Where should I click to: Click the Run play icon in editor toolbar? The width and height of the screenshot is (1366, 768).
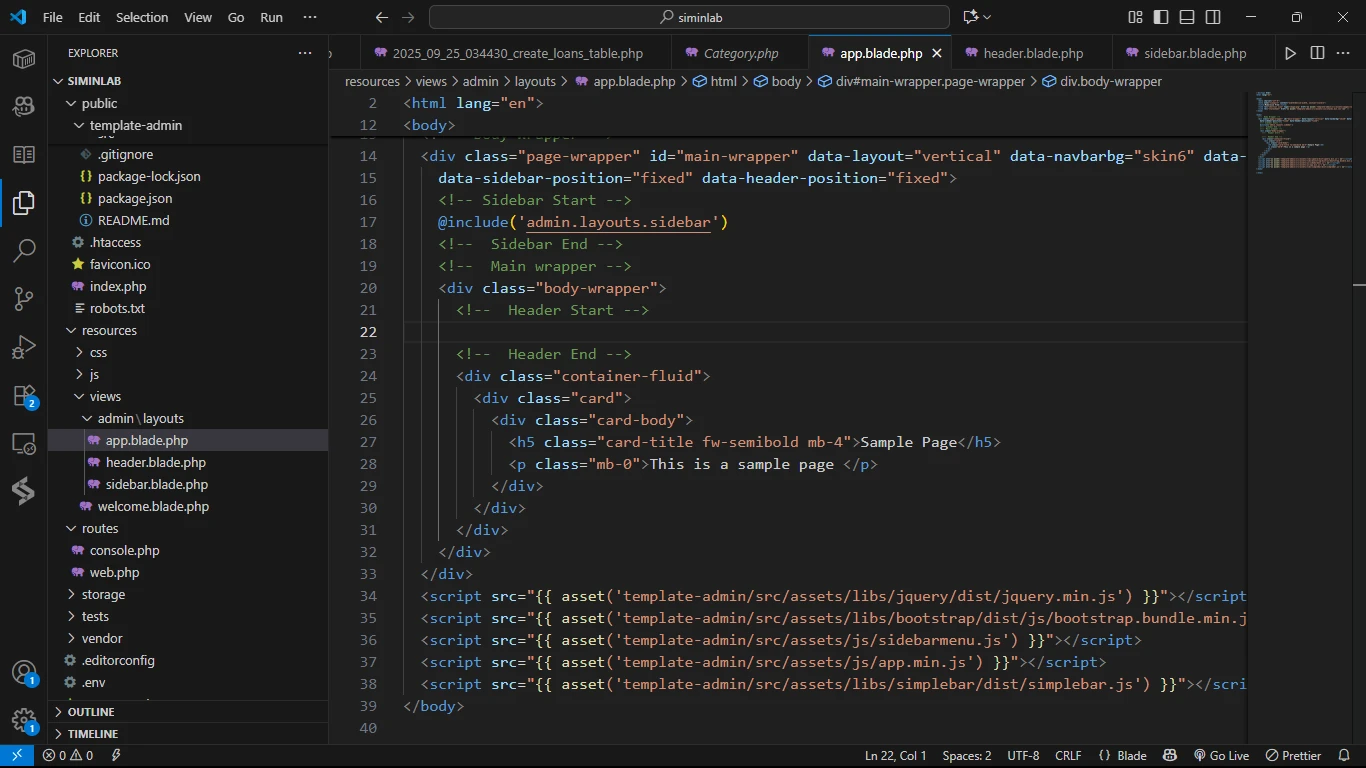1290,53
